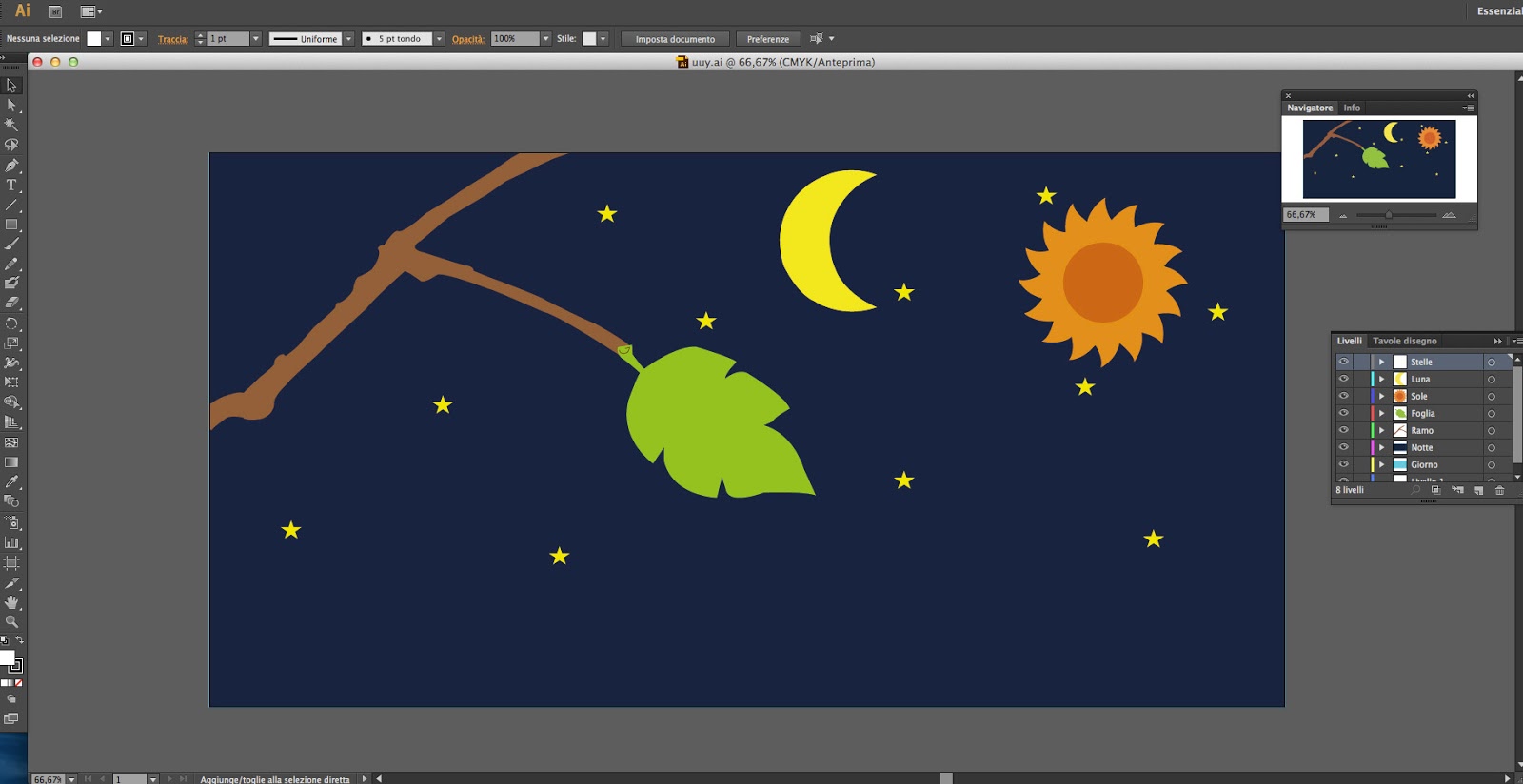Open the arrange documents dropdown
Image resolution: width=1523 pixels, height=784 pixels.
[91, 11]
